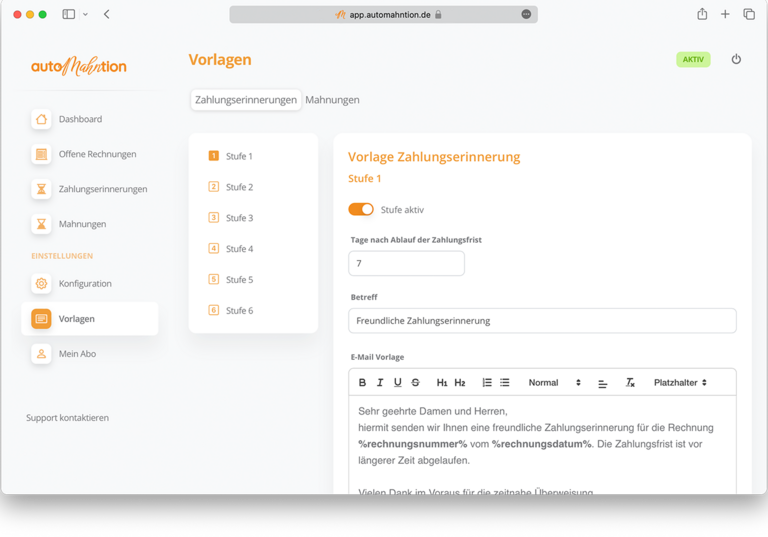Insert a numbered list
The image size is (768, 537).
click(x=487, y=383)
